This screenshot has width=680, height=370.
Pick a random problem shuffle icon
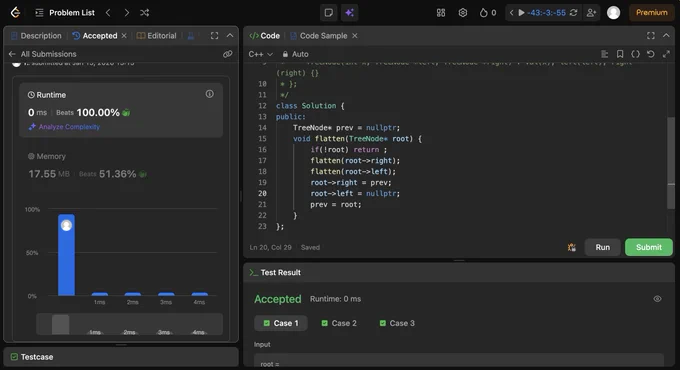click(144, 13)
